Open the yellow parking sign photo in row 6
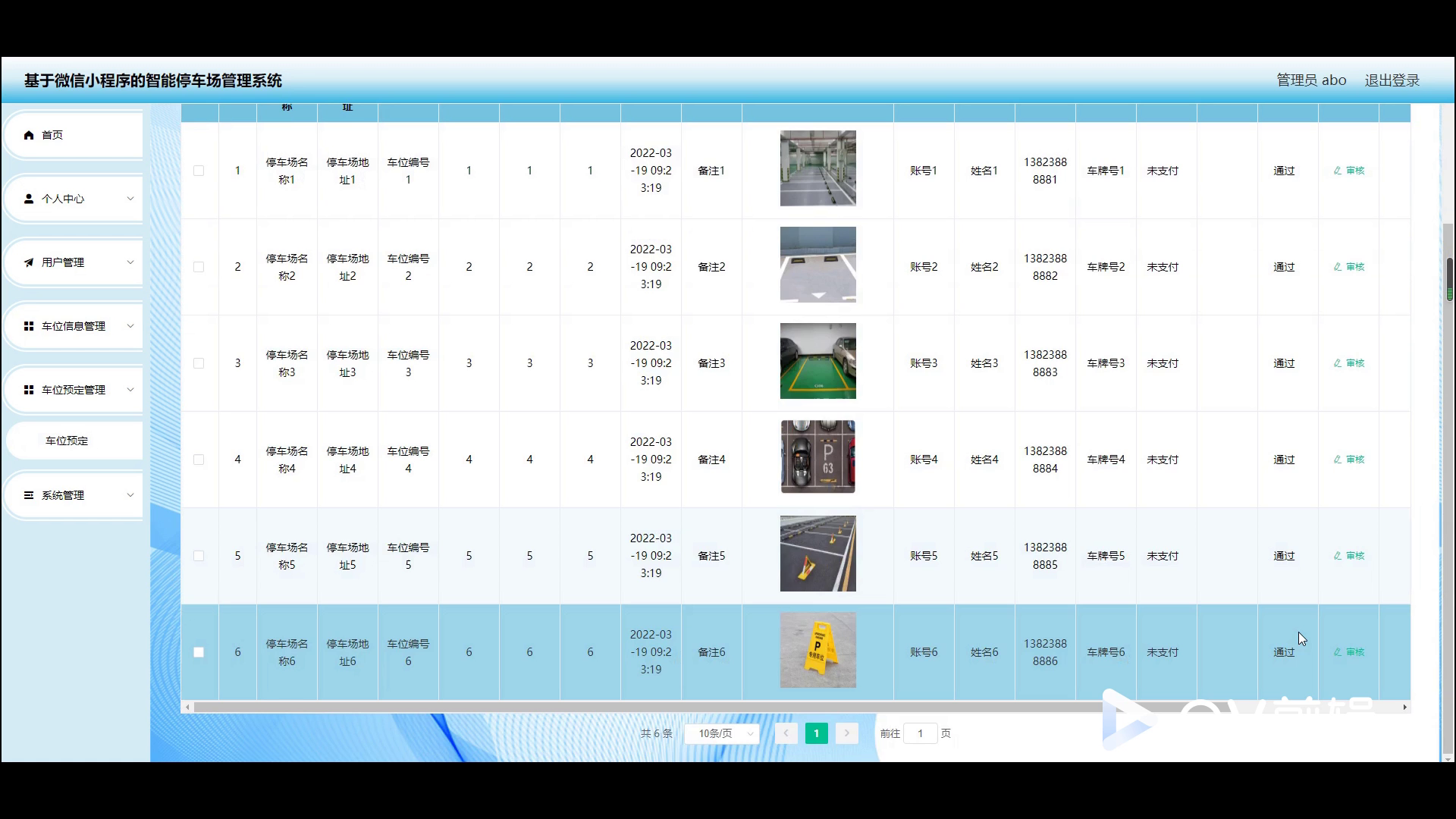 817,650
